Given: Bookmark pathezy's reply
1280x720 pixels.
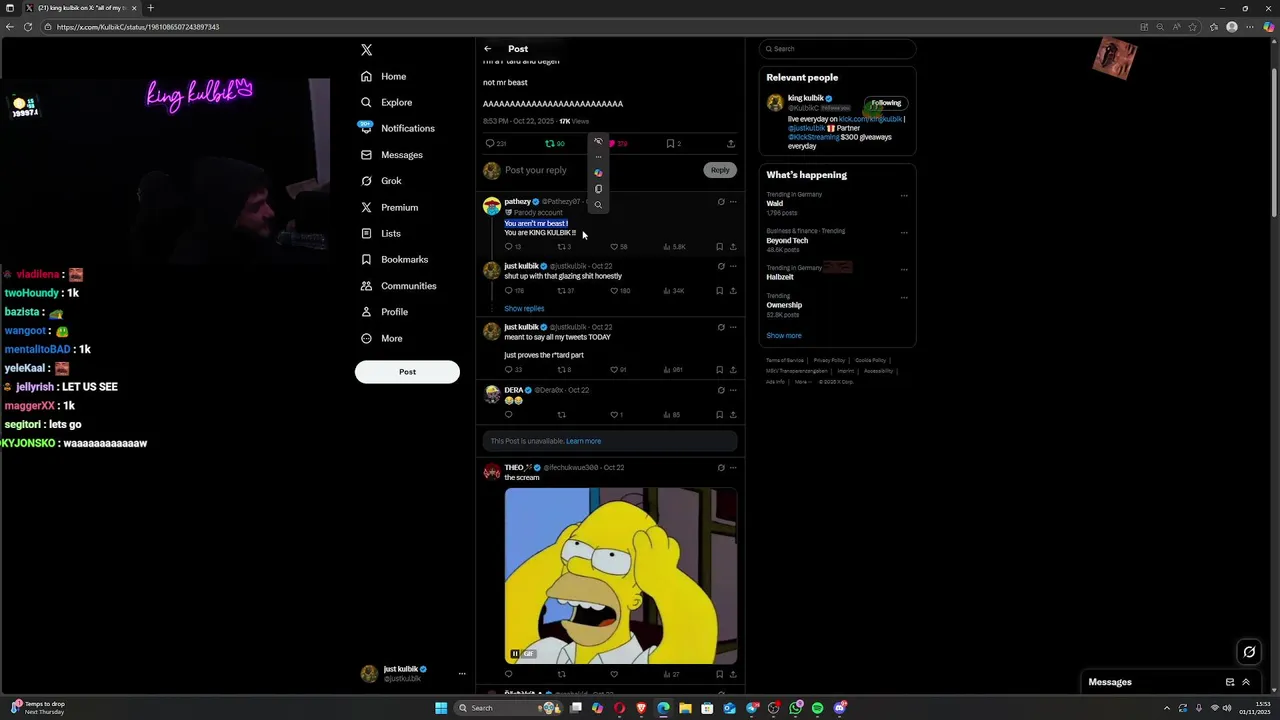Looking at the screenshot, I should (x=719, y=247).
